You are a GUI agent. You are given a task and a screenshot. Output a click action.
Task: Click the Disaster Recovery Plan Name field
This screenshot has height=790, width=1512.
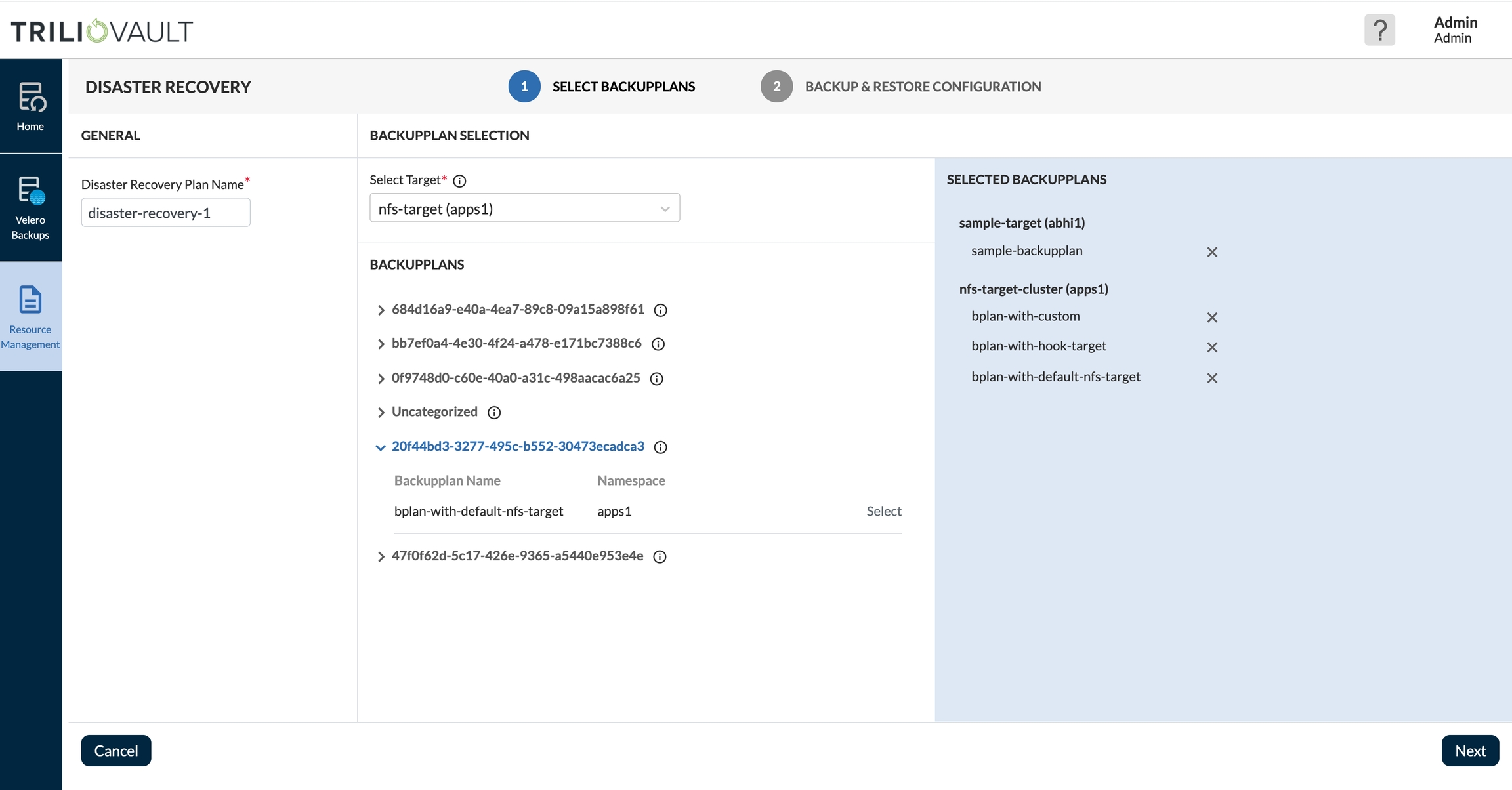[x=165, y=213]
